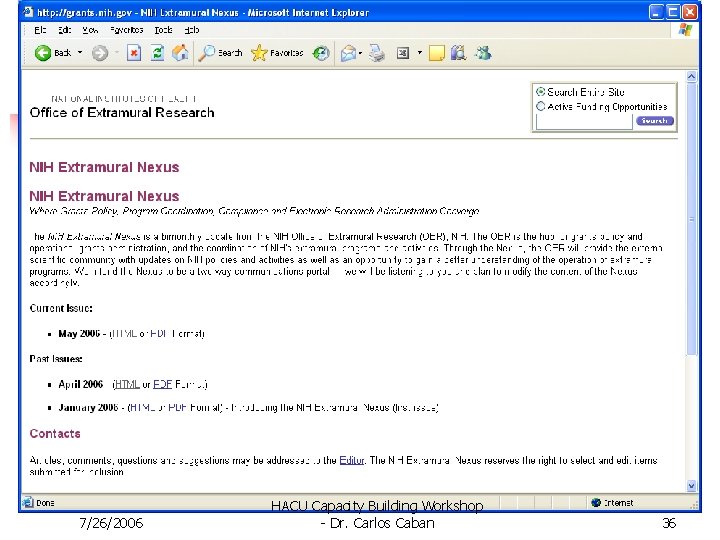The height and width of the screenshot is (540, 720).
Task: Open May 2006 issue HTML link
Action: point(124,334)
